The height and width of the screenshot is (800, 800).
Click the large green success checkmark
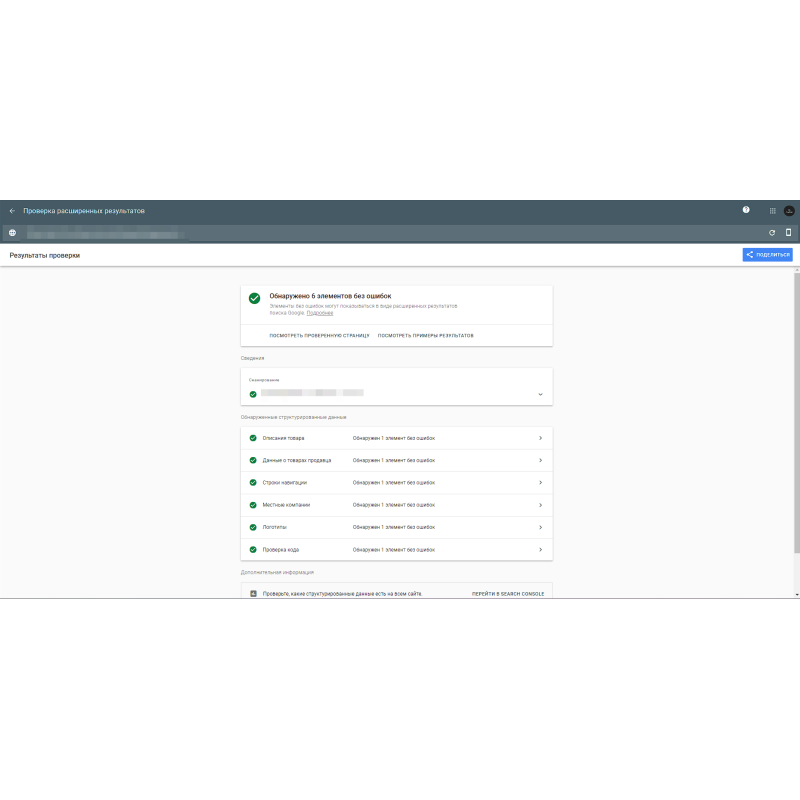(x=255, y=298)
